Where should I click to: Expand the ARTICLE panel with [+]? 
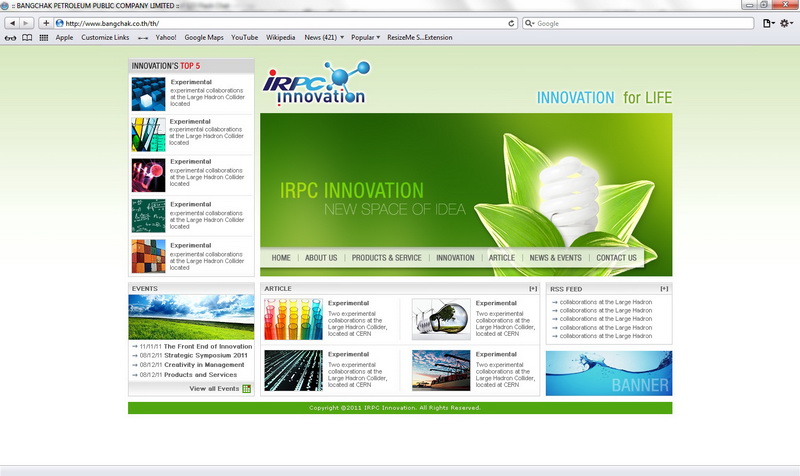tap(533, 288)
